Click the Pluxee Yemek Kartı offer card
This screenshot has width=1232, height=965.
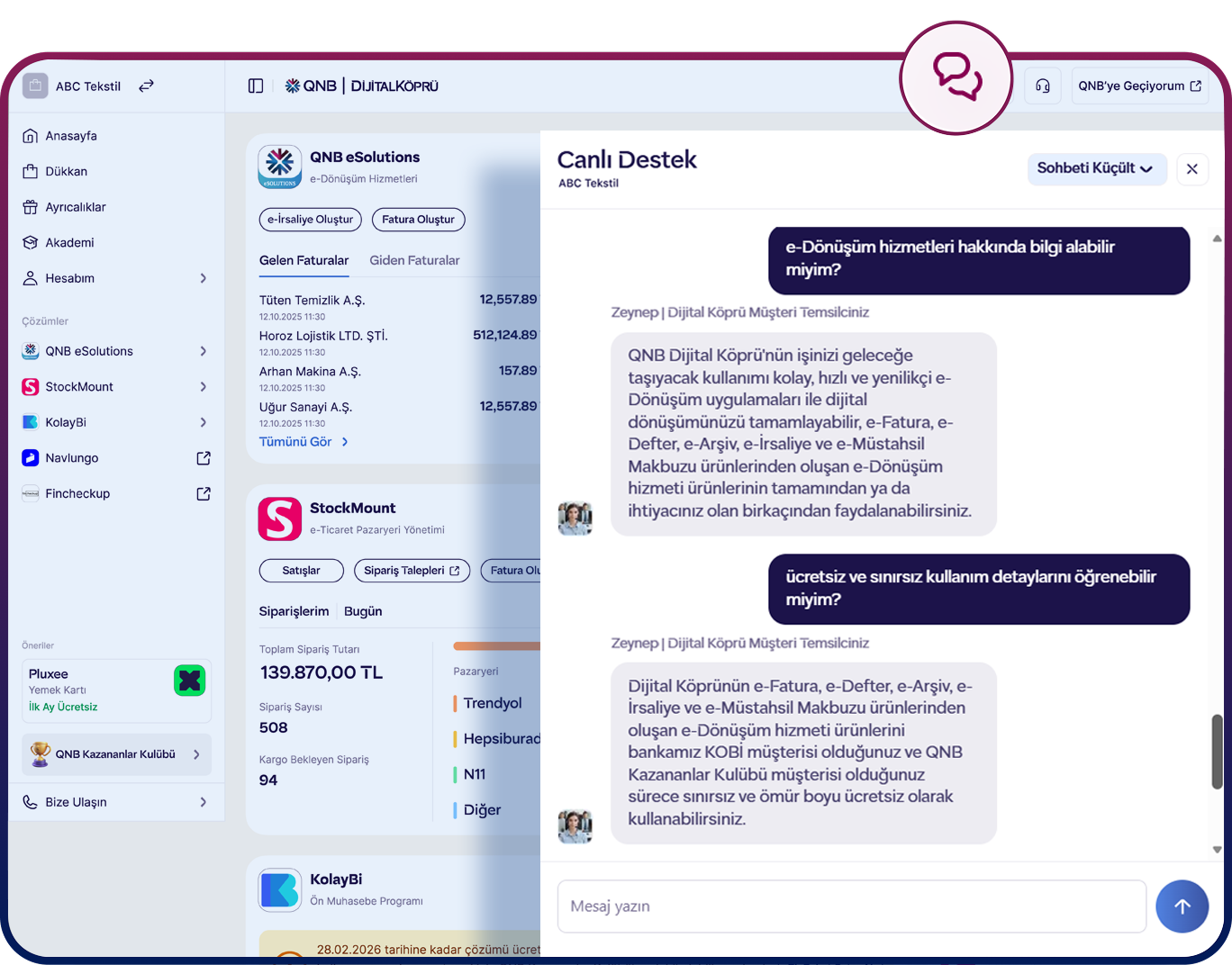pos(116,690)
